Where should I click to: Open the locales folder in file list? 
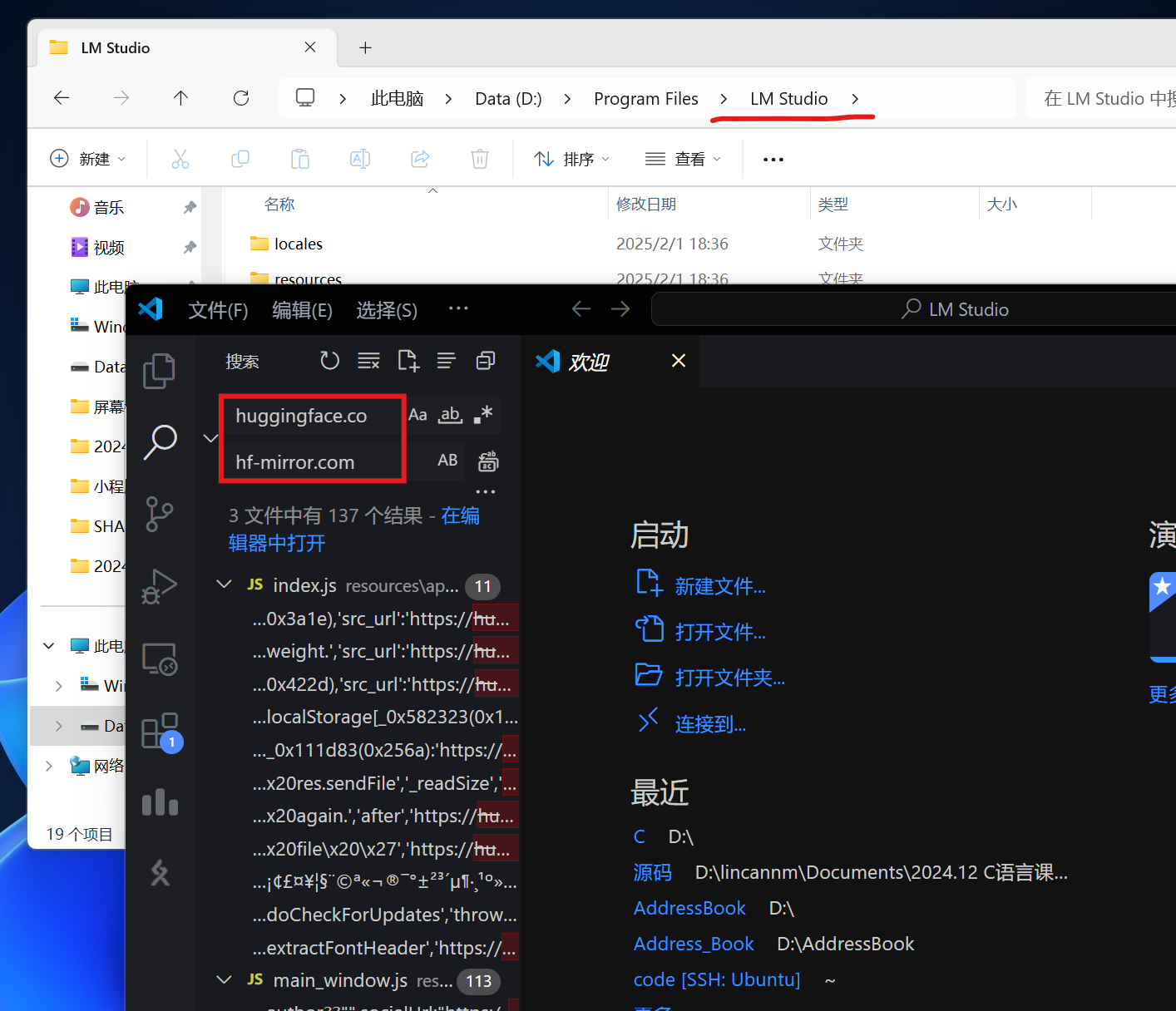point(298,244)
